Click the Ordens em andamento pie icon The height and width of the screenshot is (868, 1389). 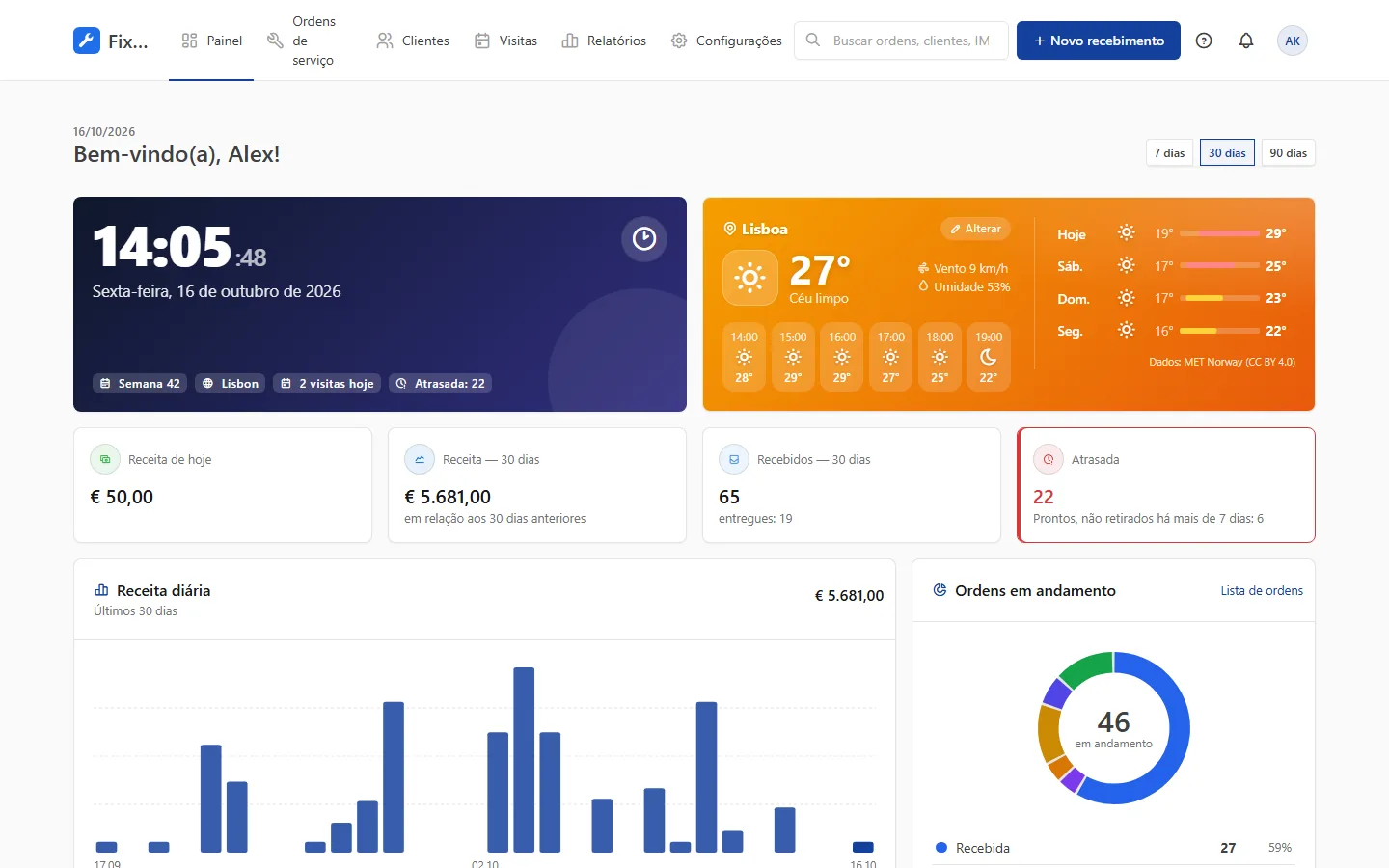tap(940, 590)
